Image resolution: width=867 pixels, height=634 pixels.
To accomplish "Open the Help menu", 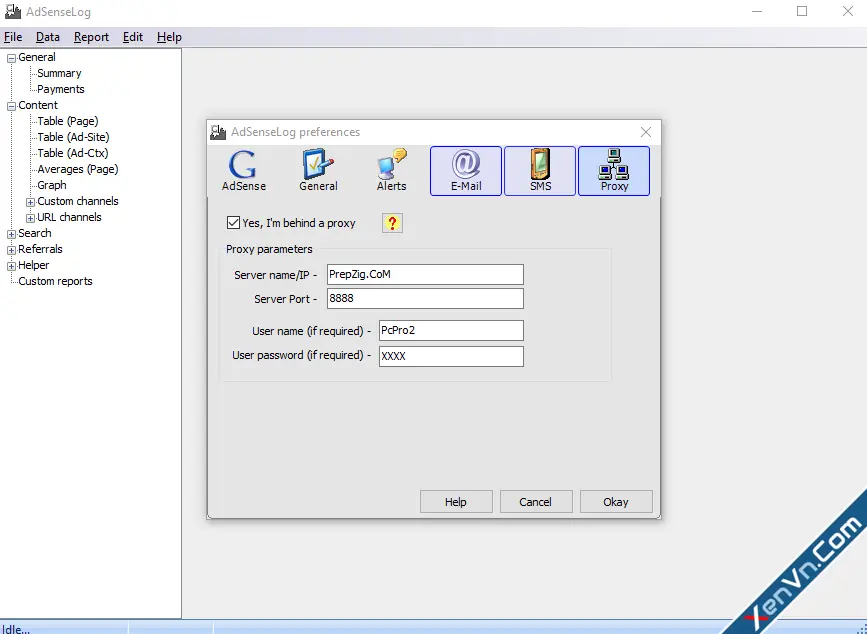I will click(x=169, y=37).
